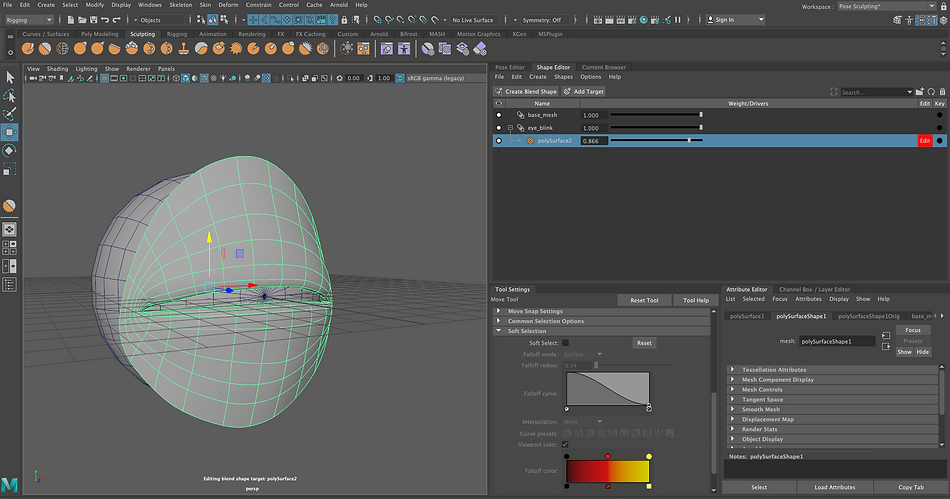950x499 pixels.
Task: Click the refresh icon in Shape Editor
Action: (931, 92)
